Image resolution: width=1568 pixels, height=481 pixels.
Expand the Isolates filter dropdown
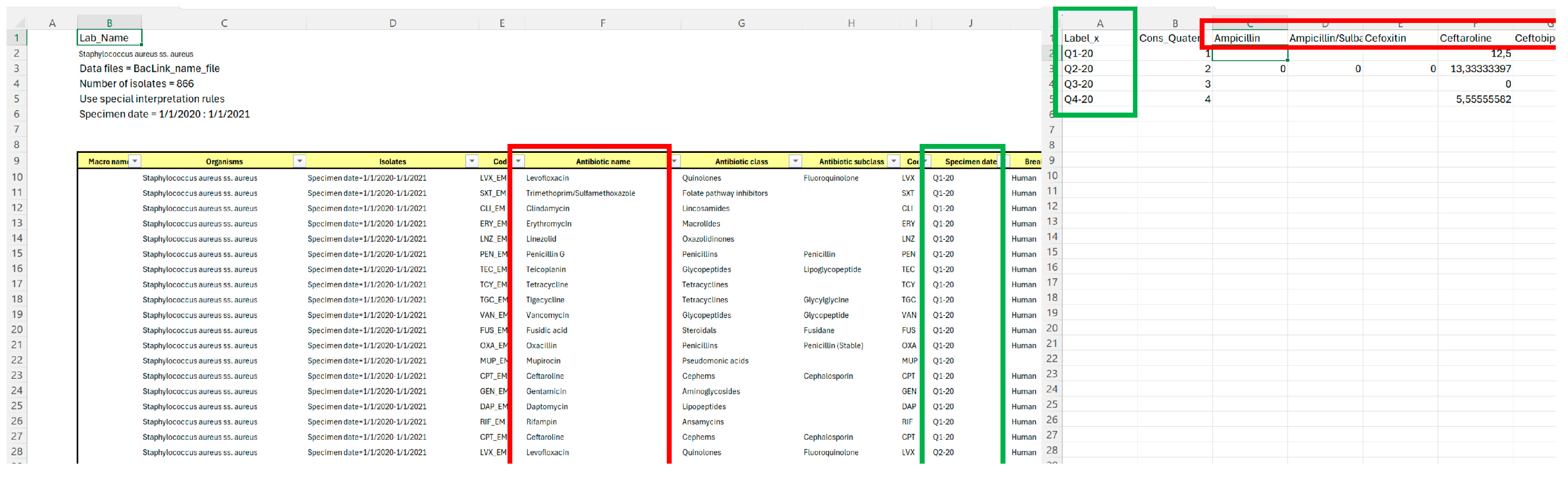[x=471, y=161]
